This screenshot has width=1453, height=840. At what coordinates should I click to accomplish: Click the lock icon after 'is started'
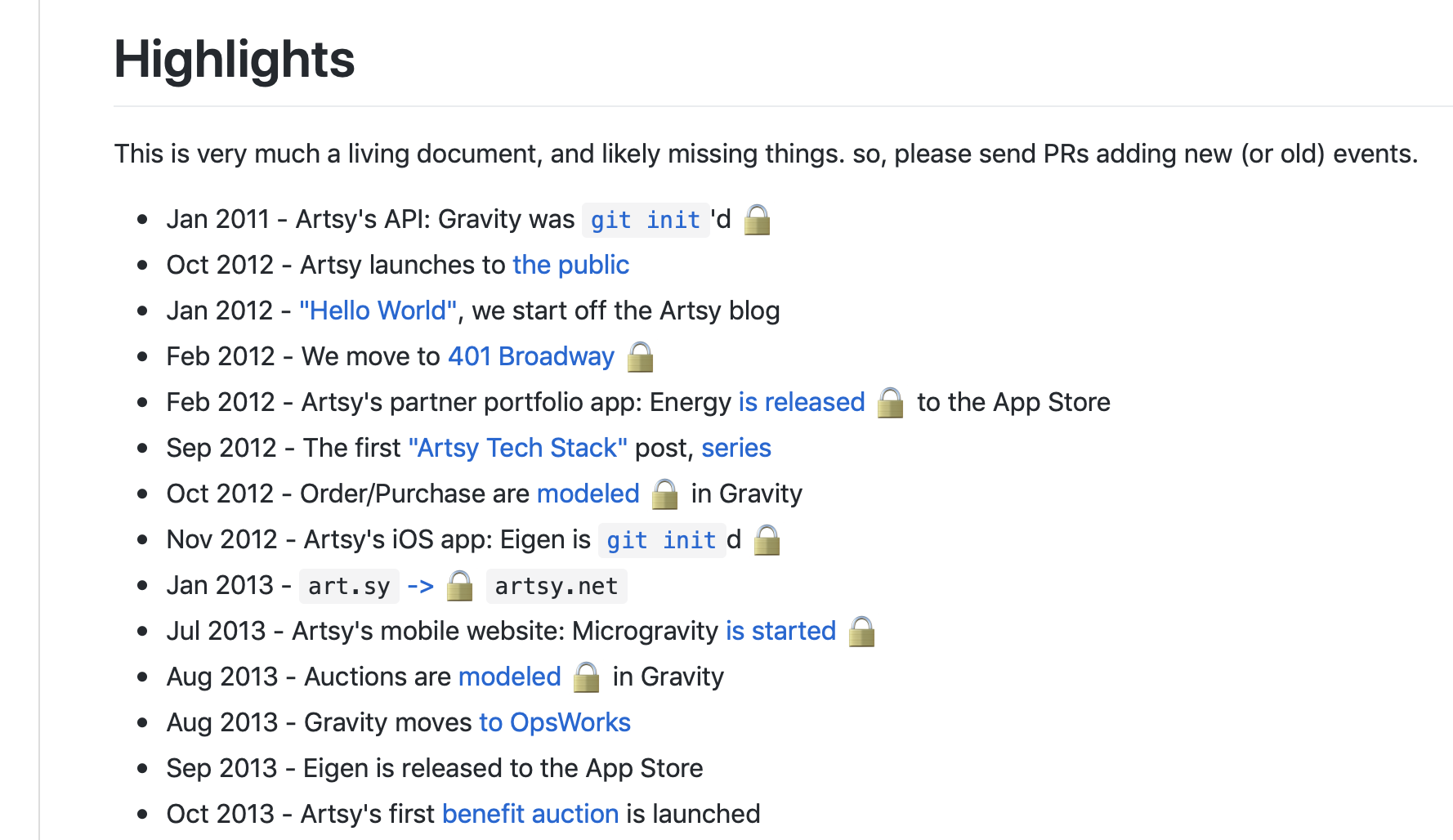click(x=862, y=631)
